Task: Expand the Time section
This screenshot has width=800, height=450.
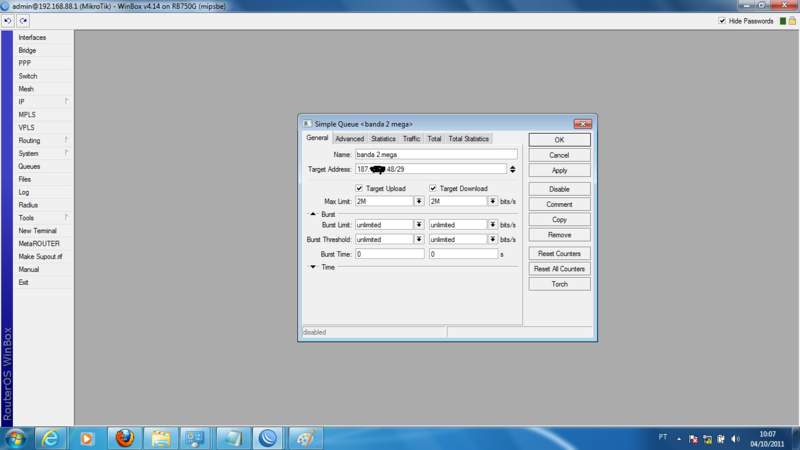Action: tap(313, 267)
